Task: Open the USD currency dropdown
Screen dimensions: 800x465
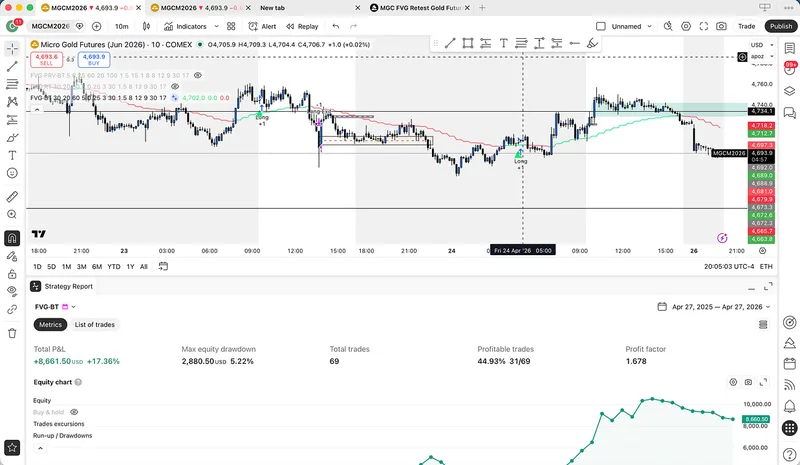Action: 761,45
